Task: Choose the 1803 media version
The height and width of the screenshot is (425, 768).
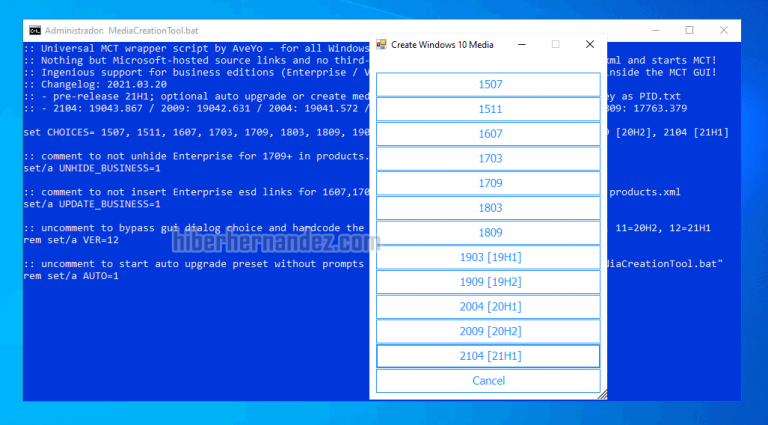Action: [490, 208]
